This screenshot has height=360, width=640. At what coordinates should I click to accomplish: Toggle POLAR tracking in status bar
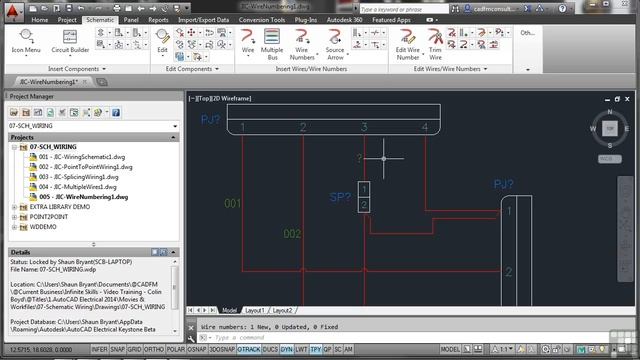(176, 349)
